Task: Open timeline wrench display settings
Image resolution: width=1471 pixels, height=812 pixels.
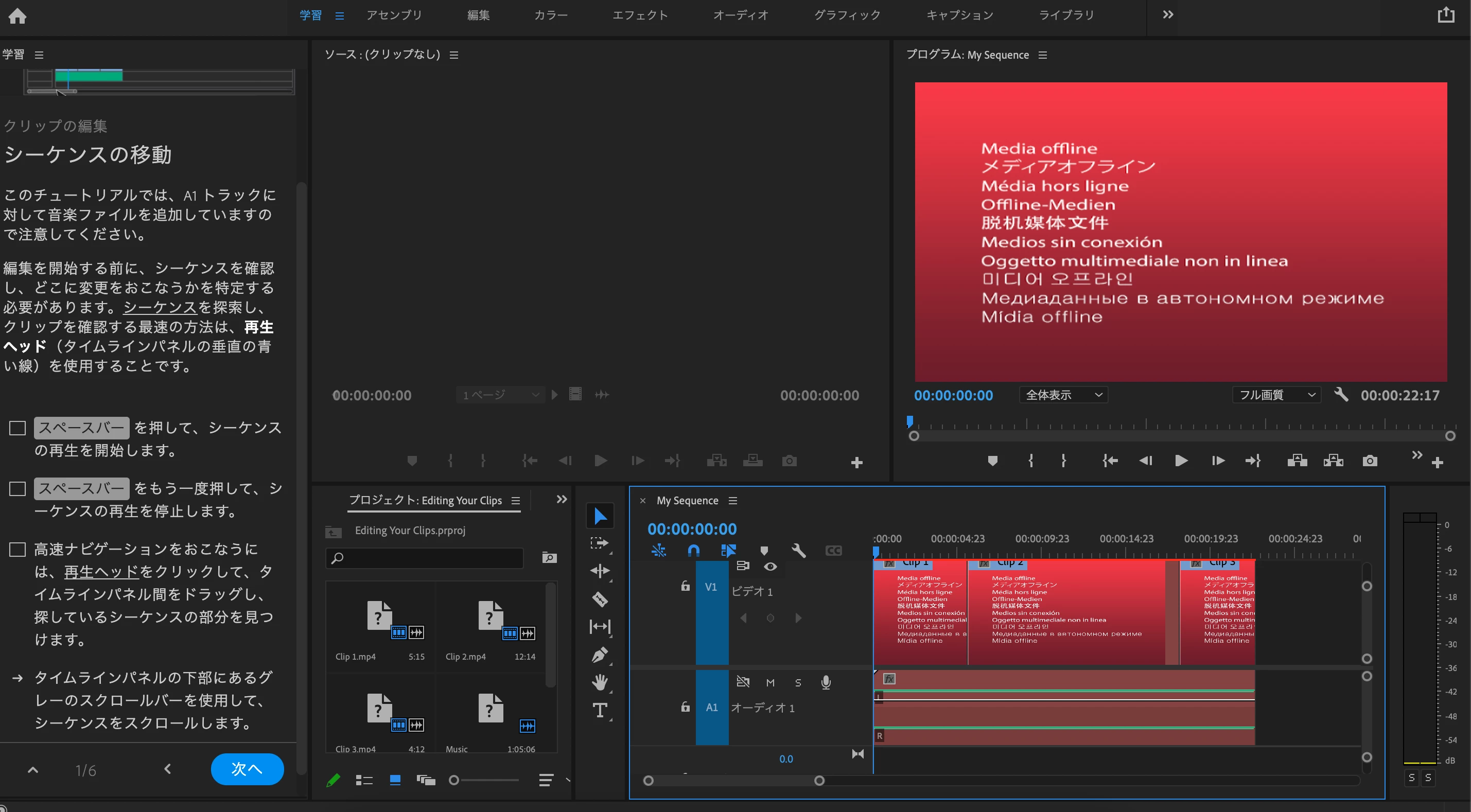Action: pyautogui.click(x=798, y=551)
